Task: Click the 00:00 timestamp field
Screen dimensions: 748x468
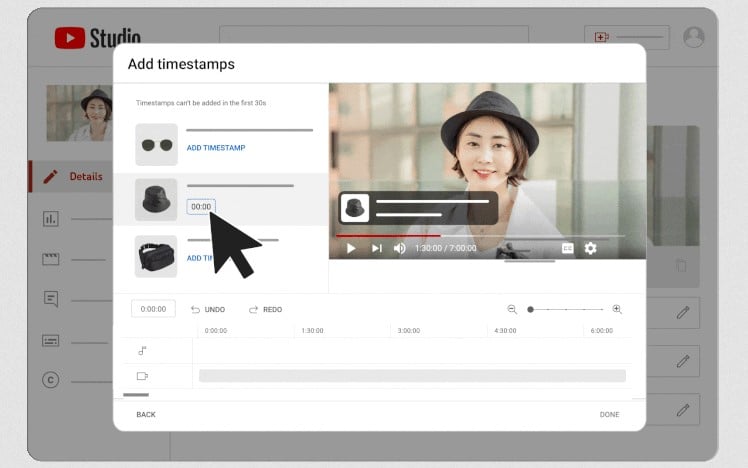Action: (x=201, y=207)
